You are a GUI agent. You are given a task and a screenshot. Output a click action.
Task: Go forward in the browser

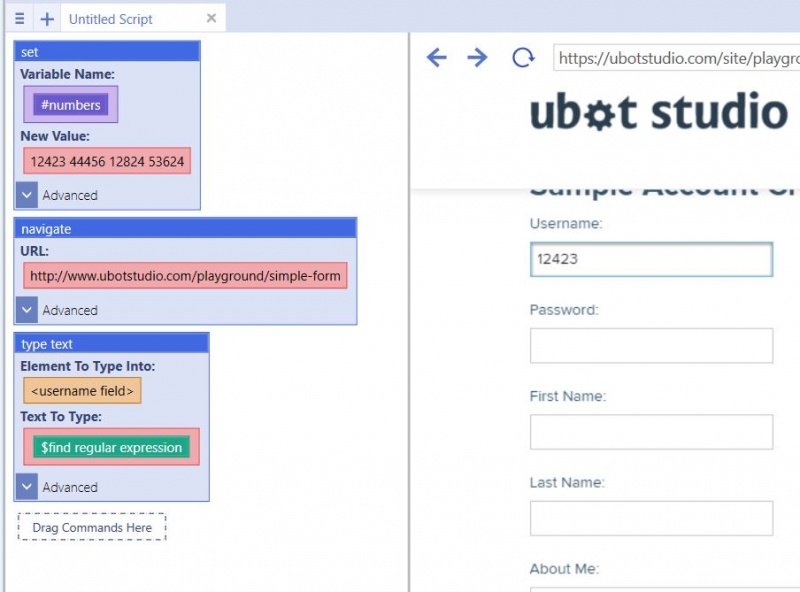pyautogui.click(x=477, y=57)
